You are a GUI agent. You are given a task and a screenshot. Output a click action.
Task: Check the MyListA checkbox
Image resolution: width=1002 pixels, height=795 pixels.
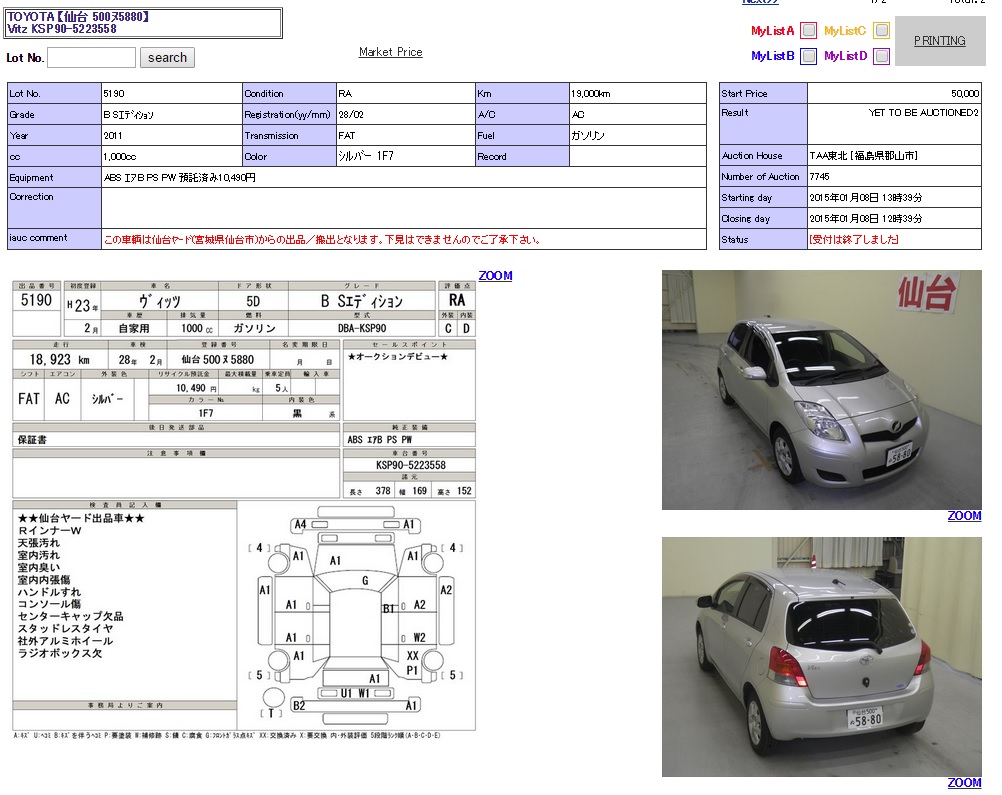click(x=808, y=31)
